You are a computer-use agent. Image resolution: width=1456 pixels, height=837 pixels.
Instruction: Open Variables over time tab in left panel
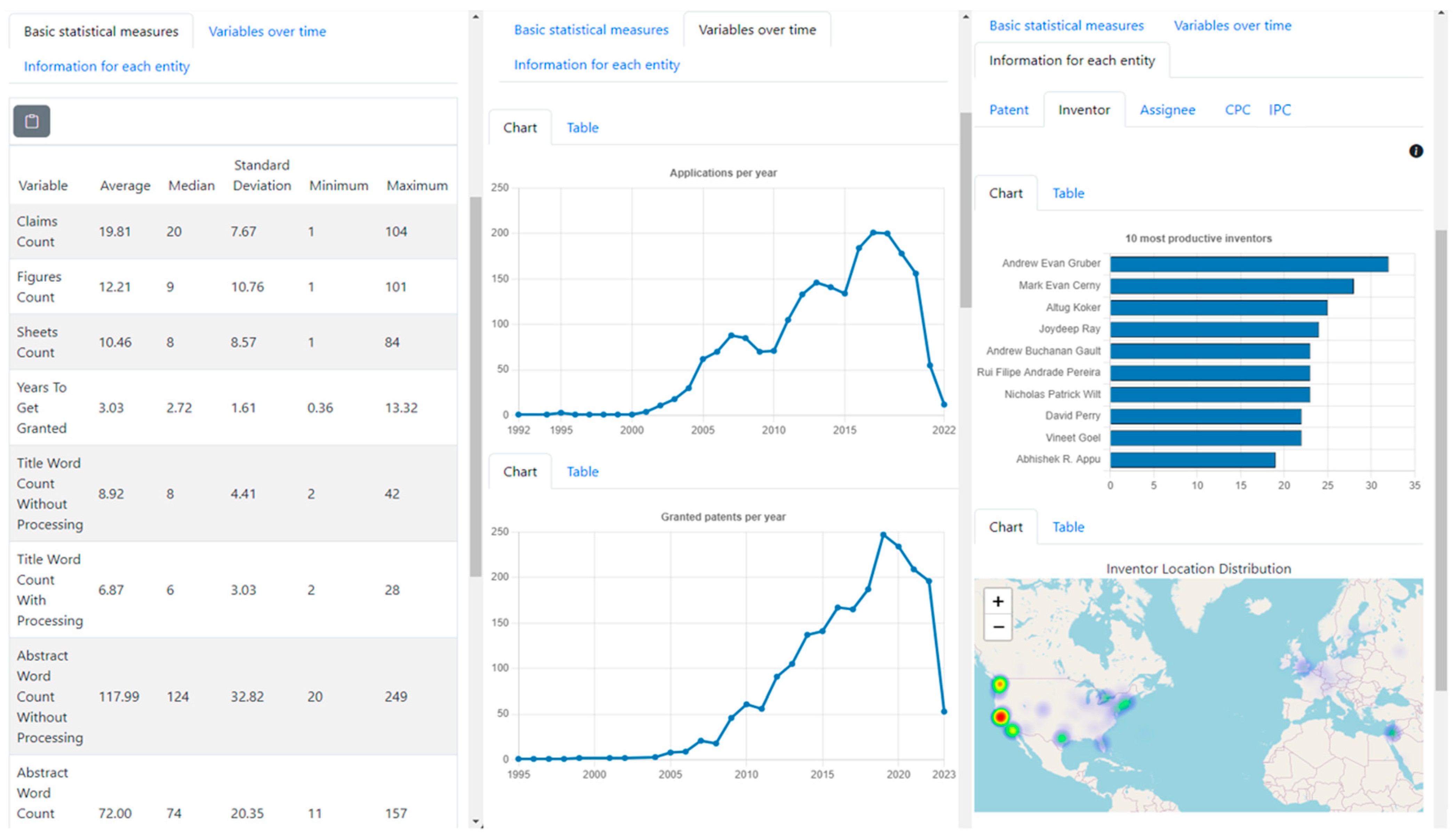click(x=266, y=32)
